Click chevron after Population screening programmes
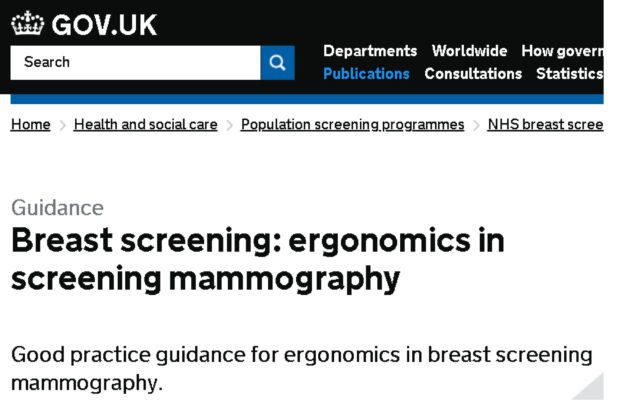Viewport: 620px width, 405px height. tap(476, 125)
